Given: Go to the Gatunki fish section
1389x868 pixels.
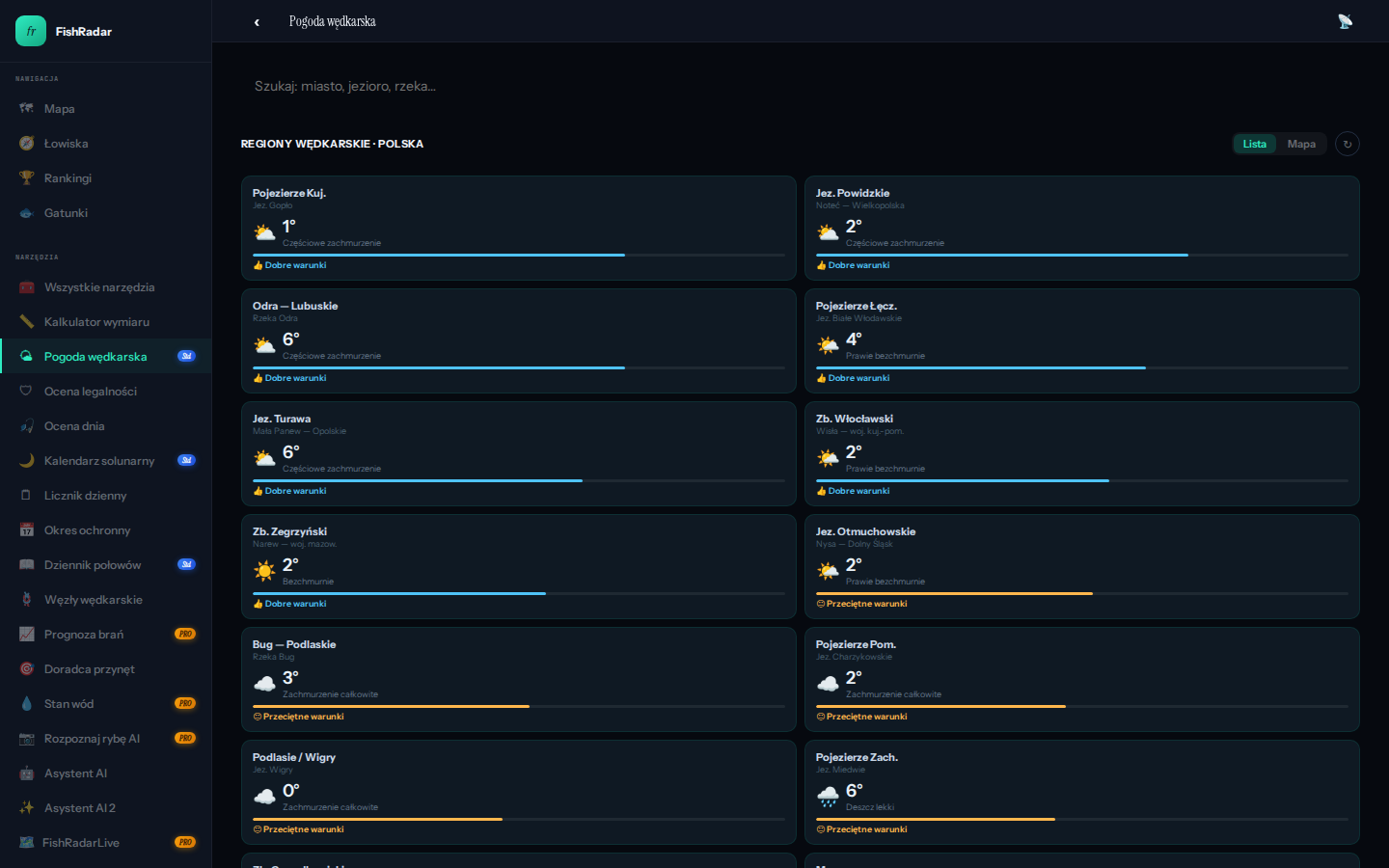Looking at the screenshot, I should click(66, 213).
